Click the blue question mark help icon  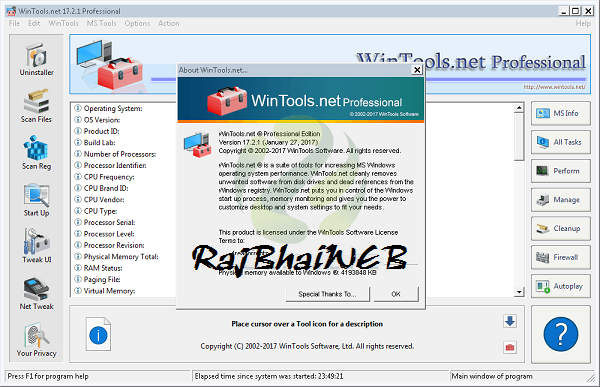click(561, 334)
